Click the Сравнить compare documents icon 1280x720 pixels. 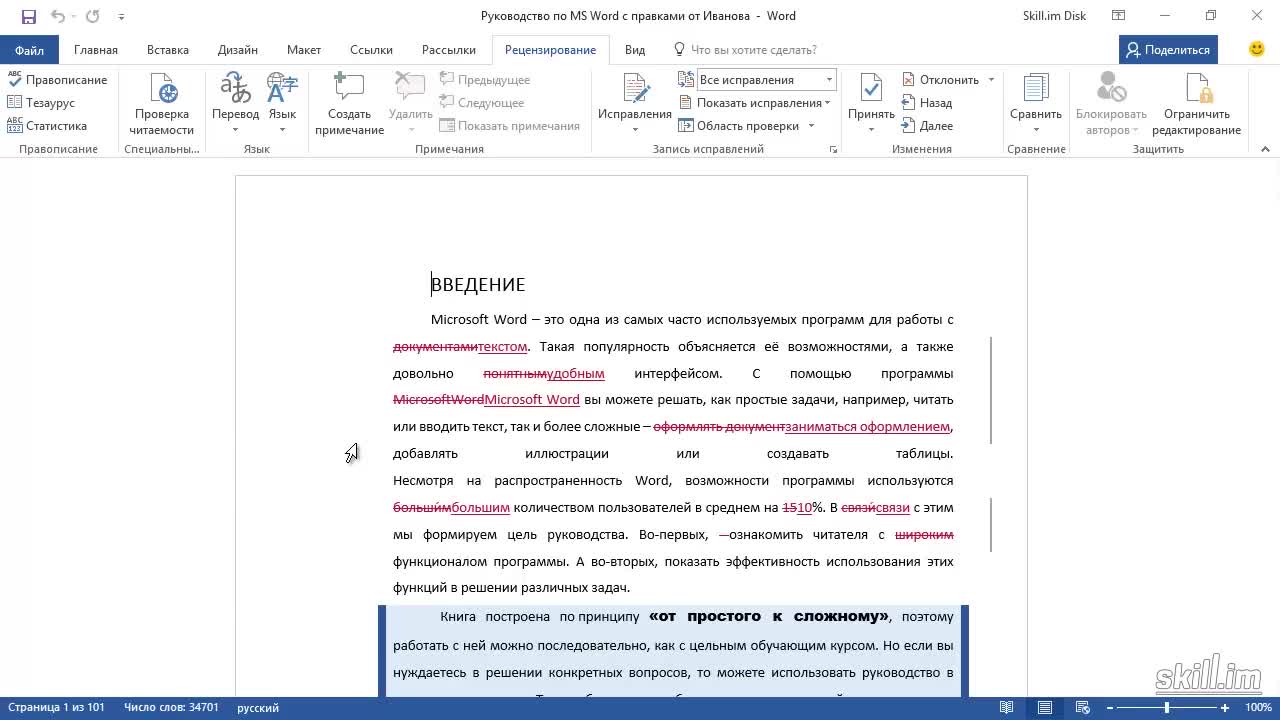1036,88
